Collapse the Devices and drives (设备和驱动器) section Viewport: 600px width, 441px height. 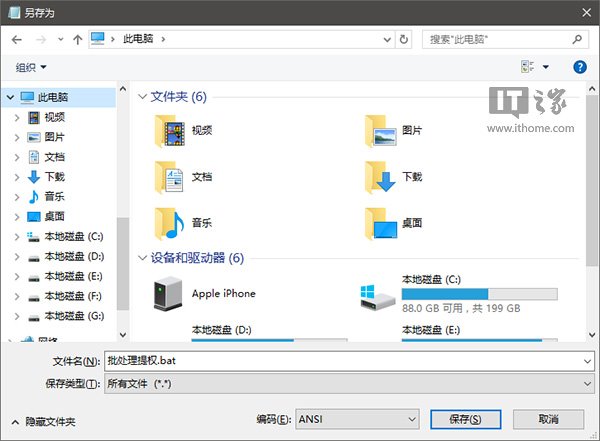142,258
